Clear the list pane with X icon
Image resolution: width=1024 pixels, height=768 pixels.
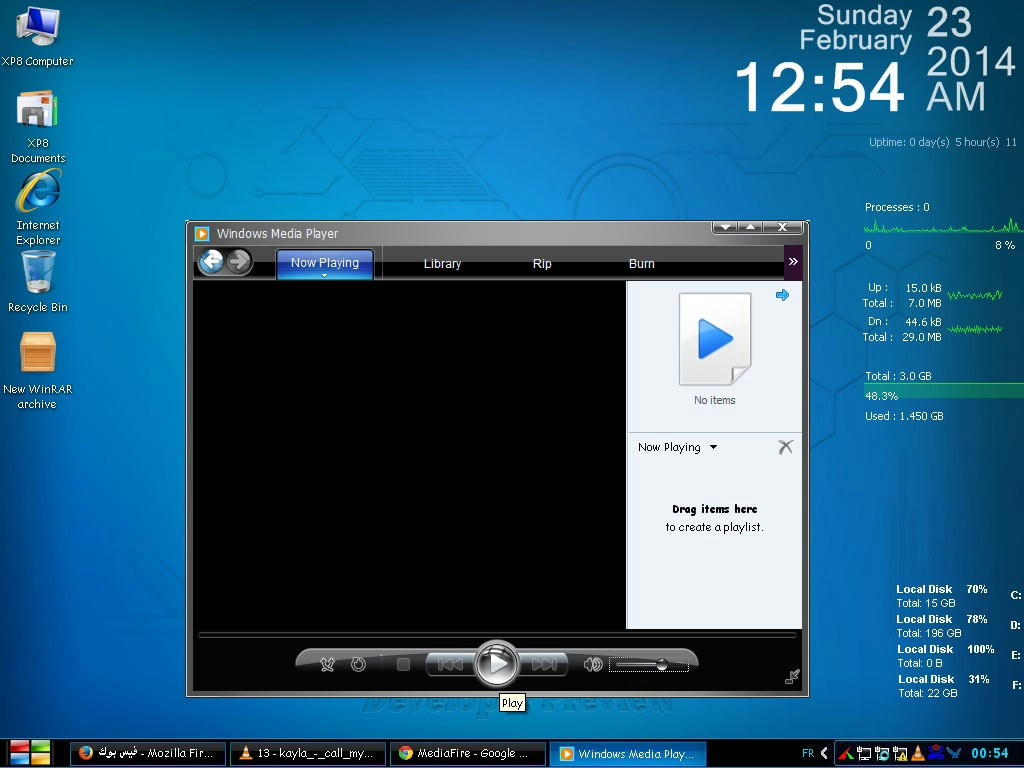pyautogui.click(x=786, y=447)
